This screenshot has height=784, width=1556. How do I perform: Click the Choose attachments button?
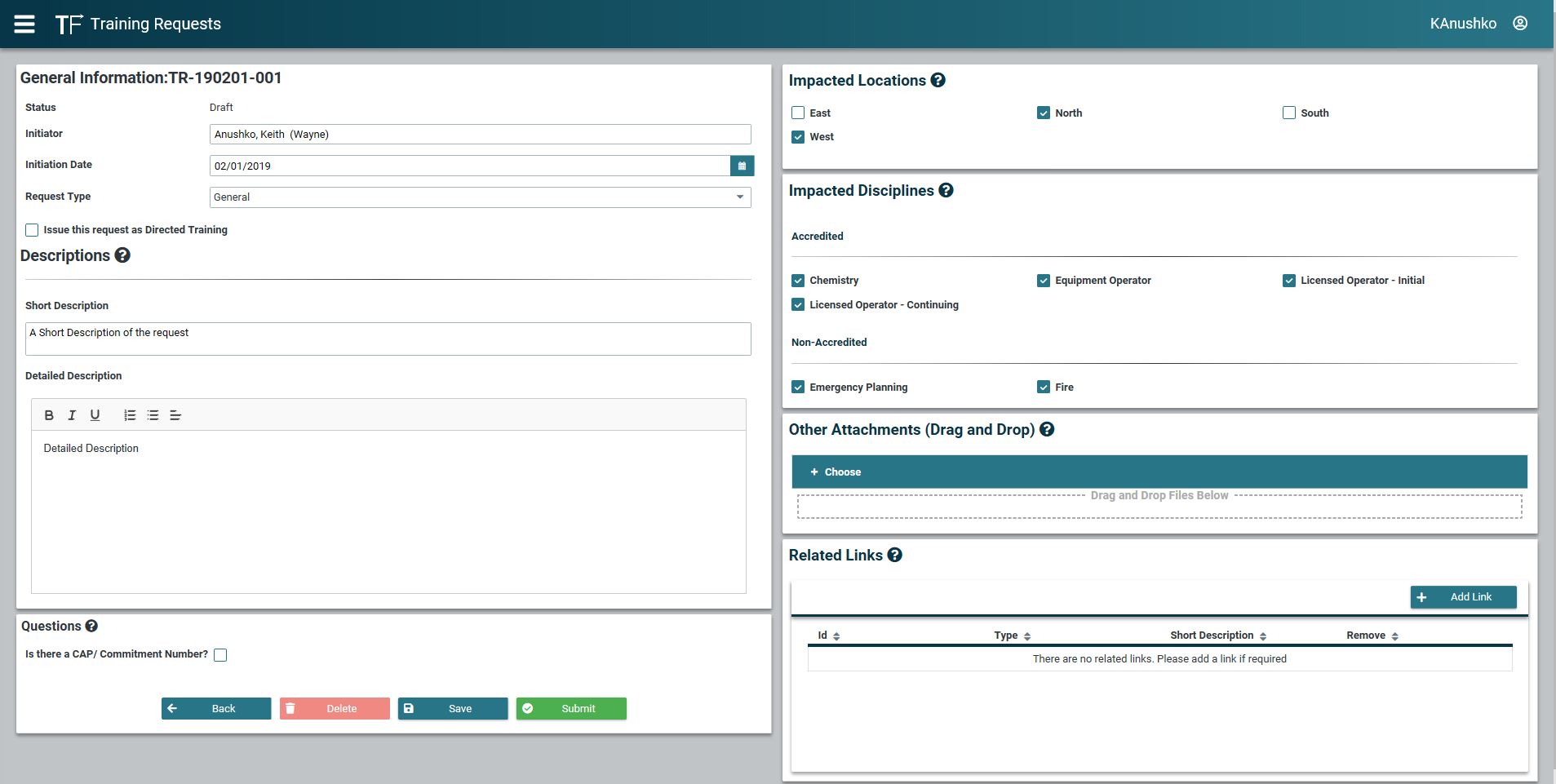(x=836, y=472)
